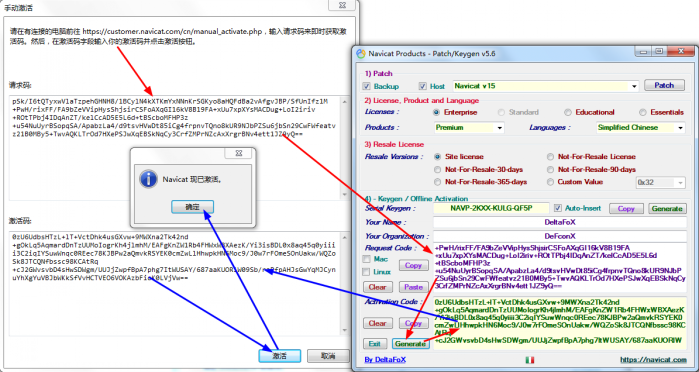This screenshot has width=699, height=372.
Task: Select the Educational license radio button
Action: point(567,112)
